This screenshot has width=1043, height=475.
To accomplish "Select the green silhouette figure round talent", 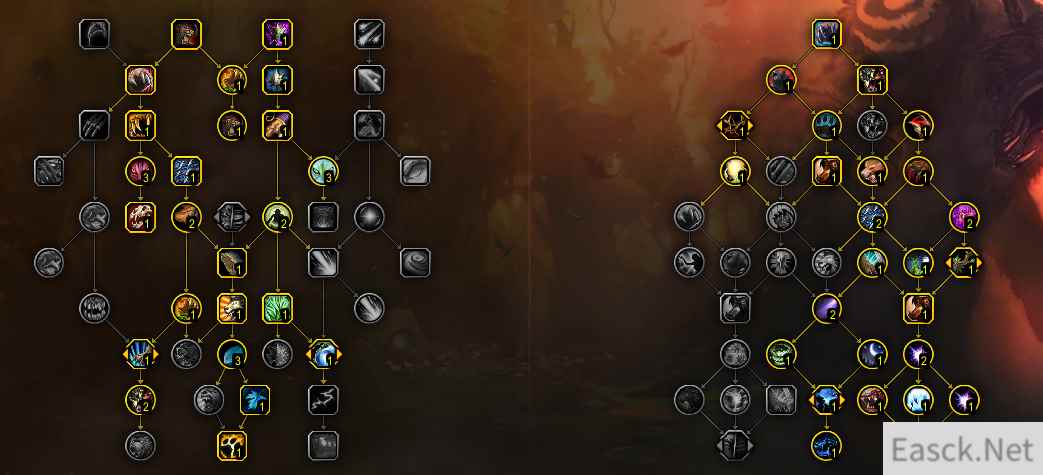I will 277,217.
